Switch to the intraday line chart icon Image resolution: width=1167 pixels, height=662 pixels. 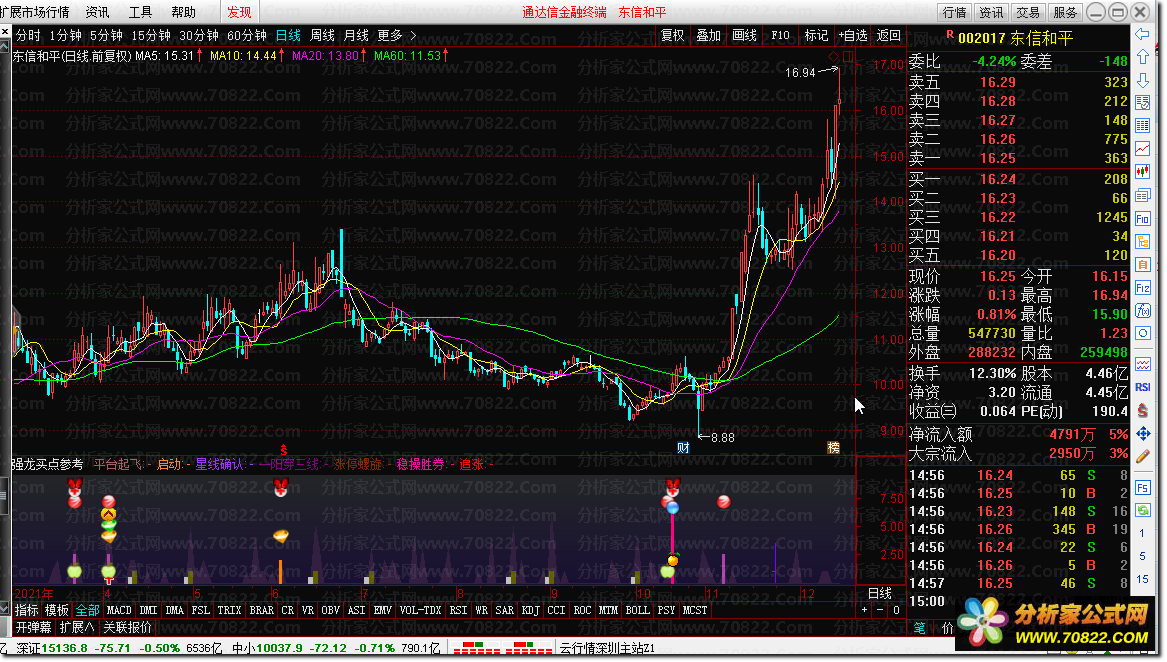pyautogui.click(x=1142, y=149)
